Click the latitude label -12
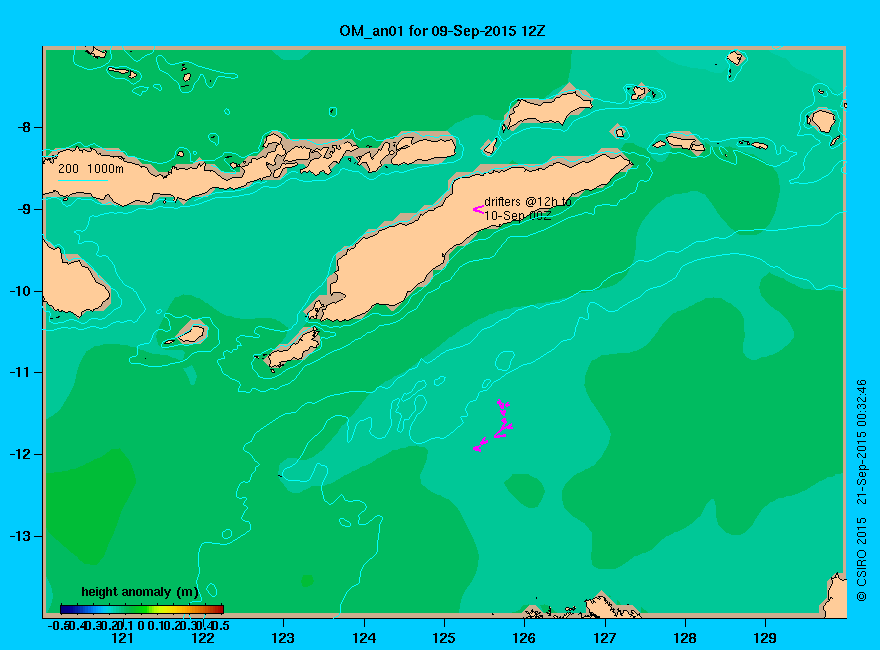 [x=21, y=454]
